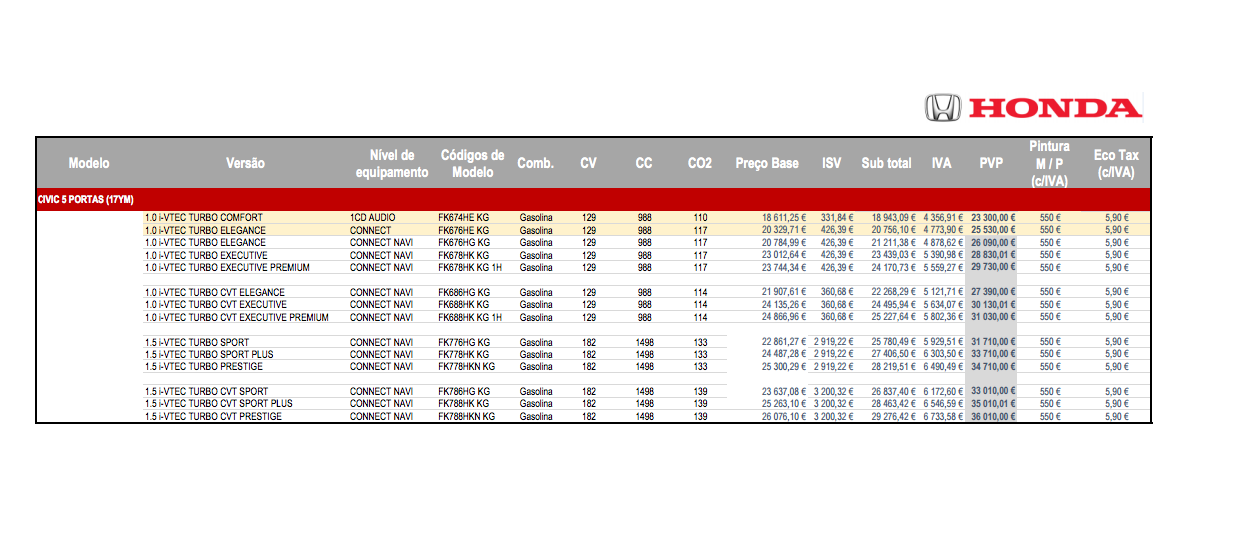Screen dimensions: 1248x540
Task: Click the Códigos de Modelo header
Action: [472, 163]
